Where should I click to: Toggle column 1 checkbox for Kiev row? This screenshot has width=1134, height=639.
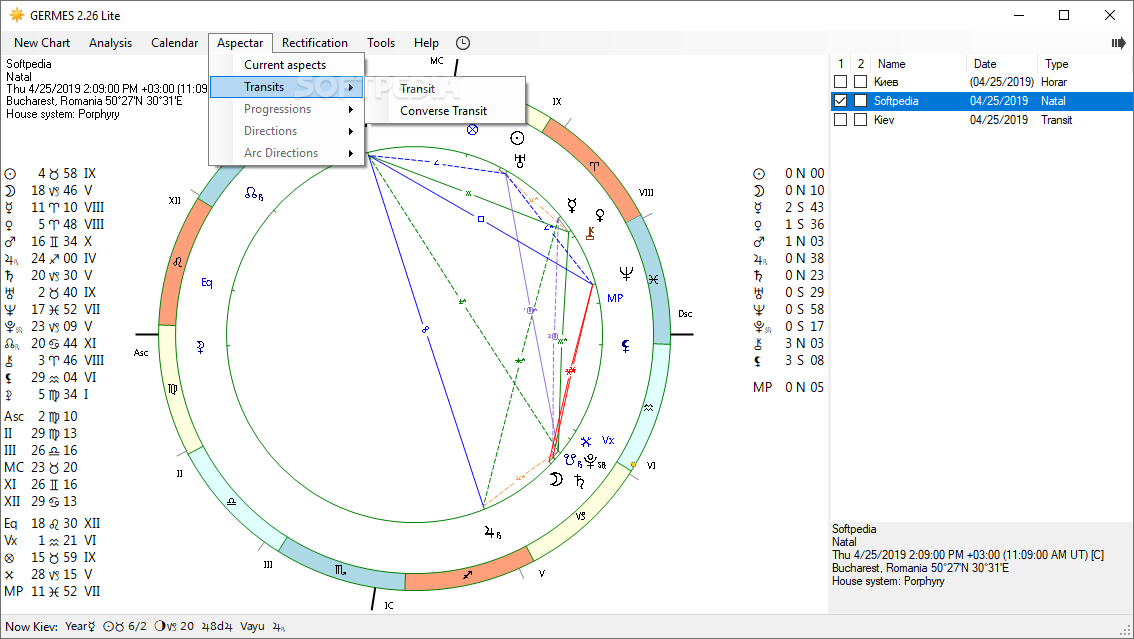tap(840, 120)
